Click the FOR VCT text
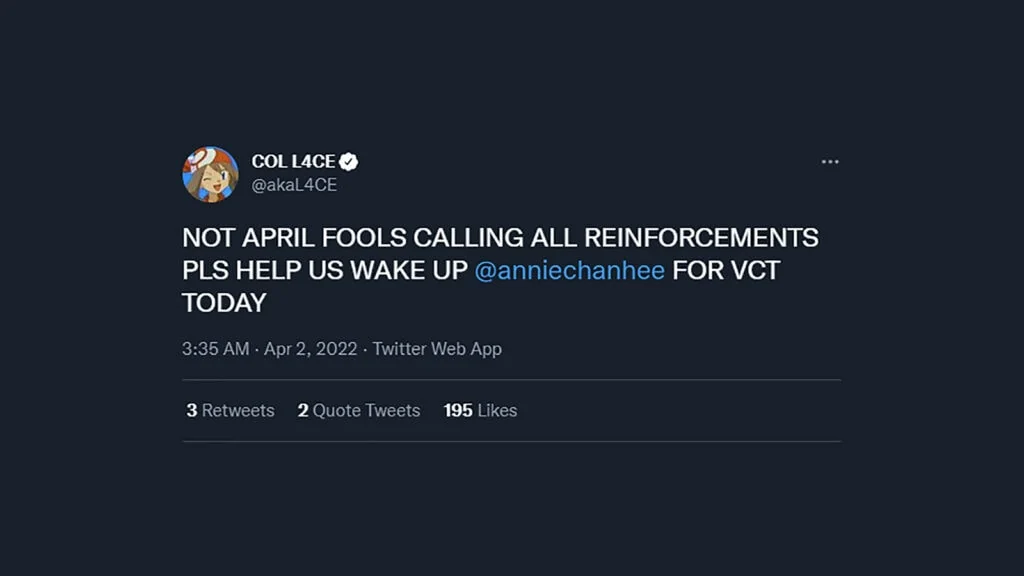This screenshot has height=576, width=1024. tap(726, 270)
